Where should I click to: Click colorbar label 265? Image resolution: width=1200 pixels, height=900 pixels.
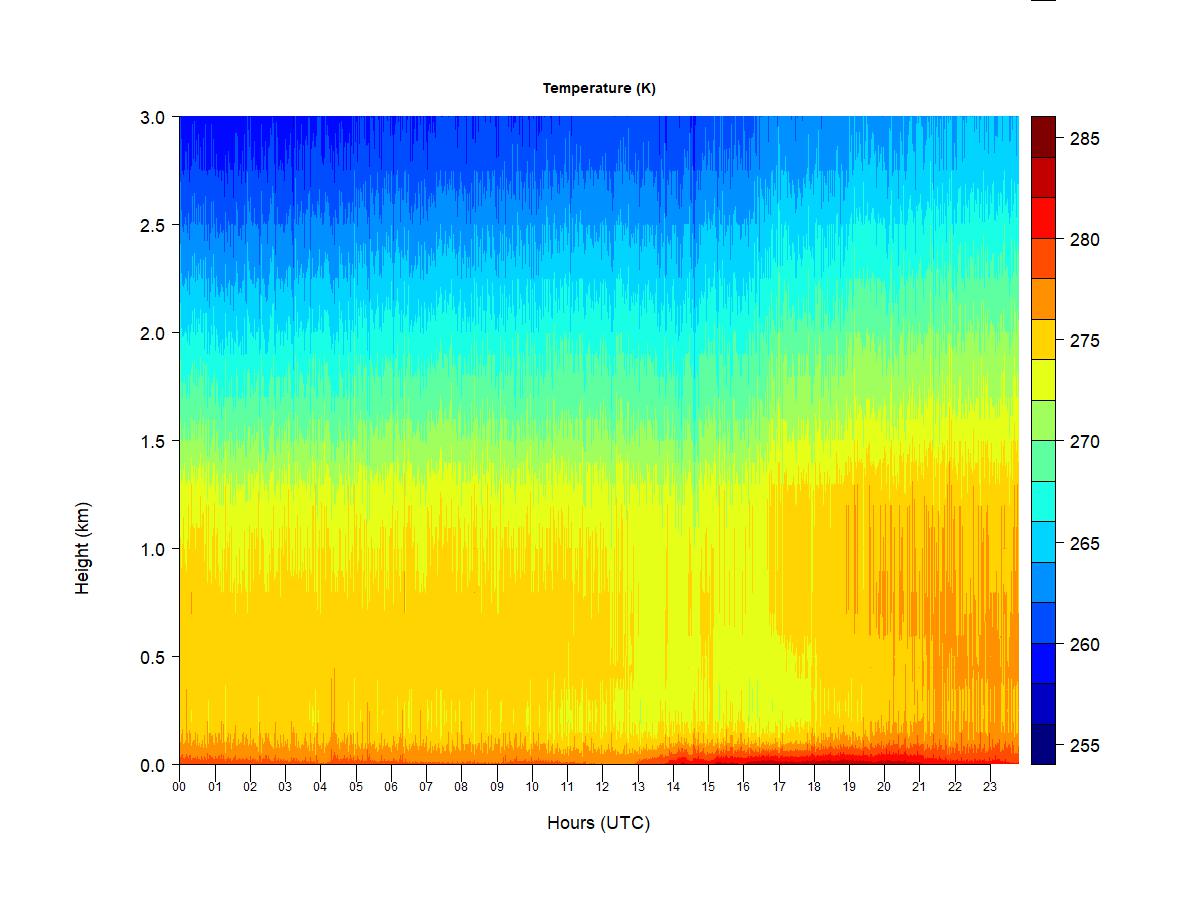[x=1084, y=544]
